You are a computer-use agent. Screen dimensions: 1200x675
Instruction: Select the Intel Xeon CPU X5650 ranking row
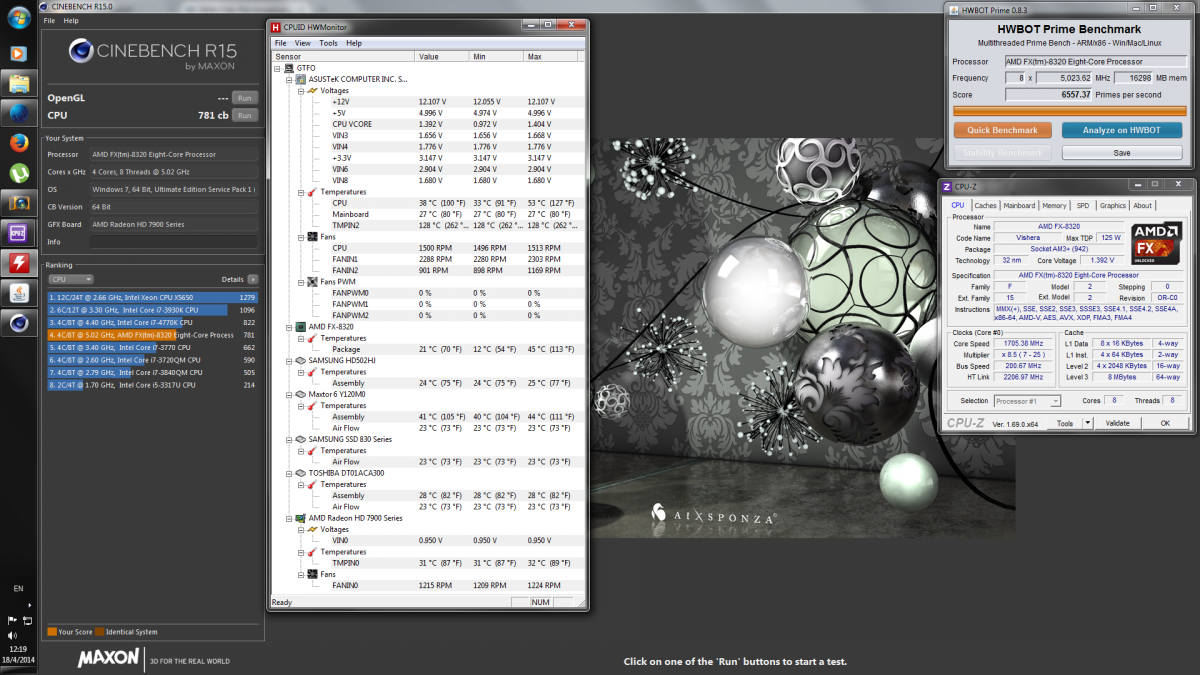152,297
